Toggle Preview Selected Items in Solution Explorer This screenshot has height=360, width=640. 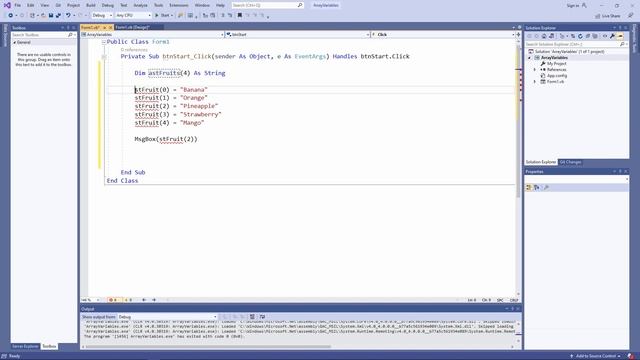pos(620,36)
